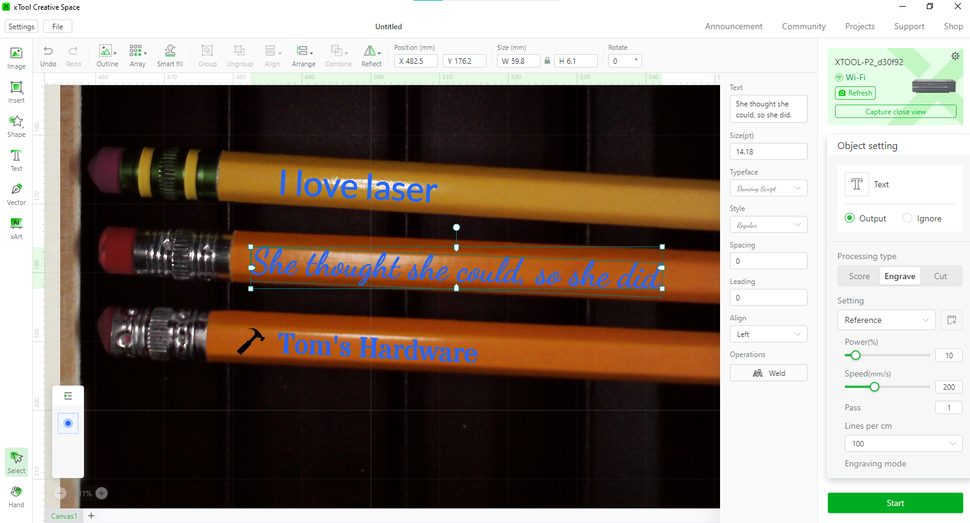Zoom out the canvas with minus icon
The width and height of the screenshot is (970, 523).
click(x=60, y=493)
